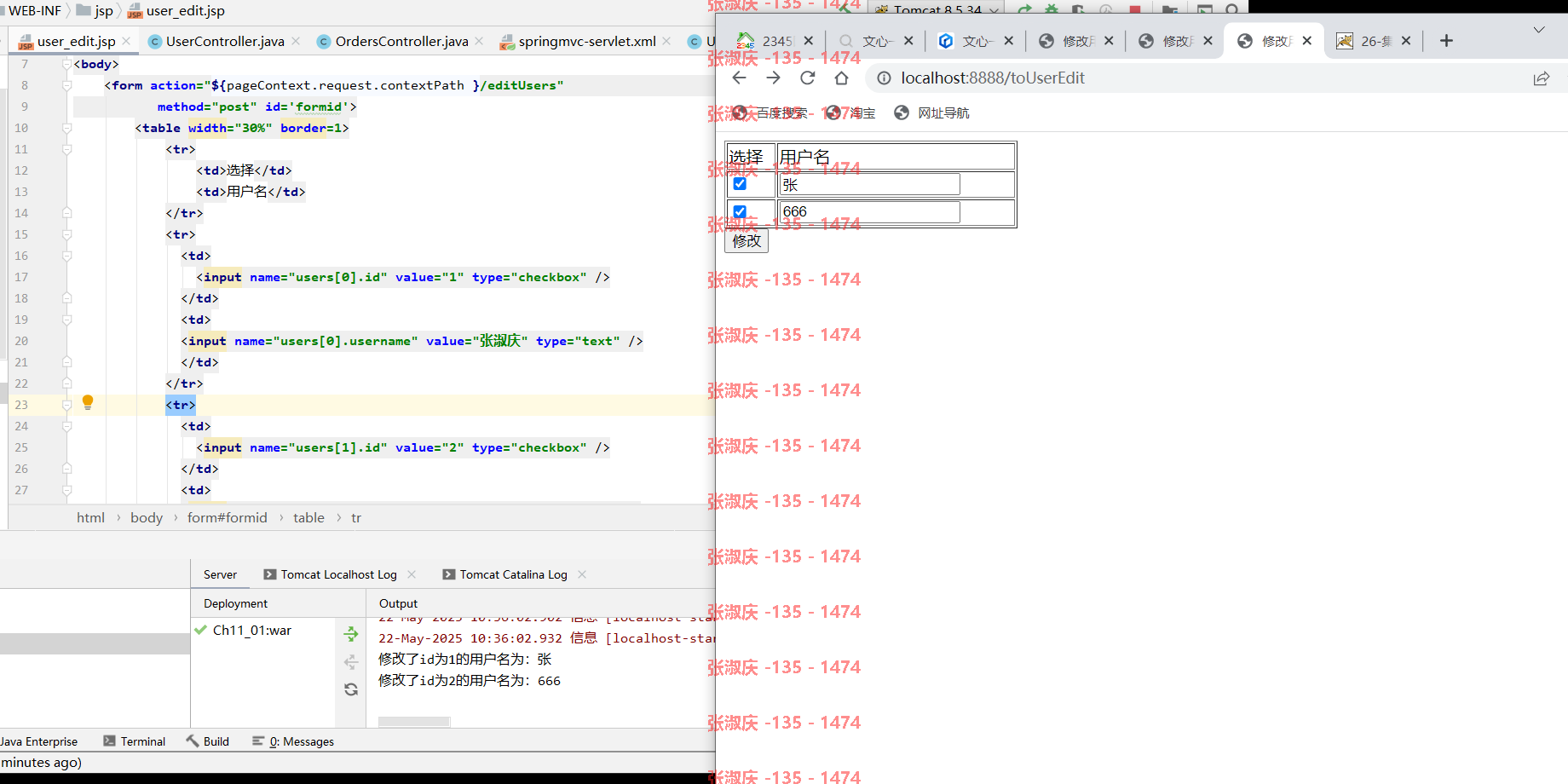This screenshot has width=1568, height=784.
Task: Open the Terminal tool window
Action: coord(135,741)
